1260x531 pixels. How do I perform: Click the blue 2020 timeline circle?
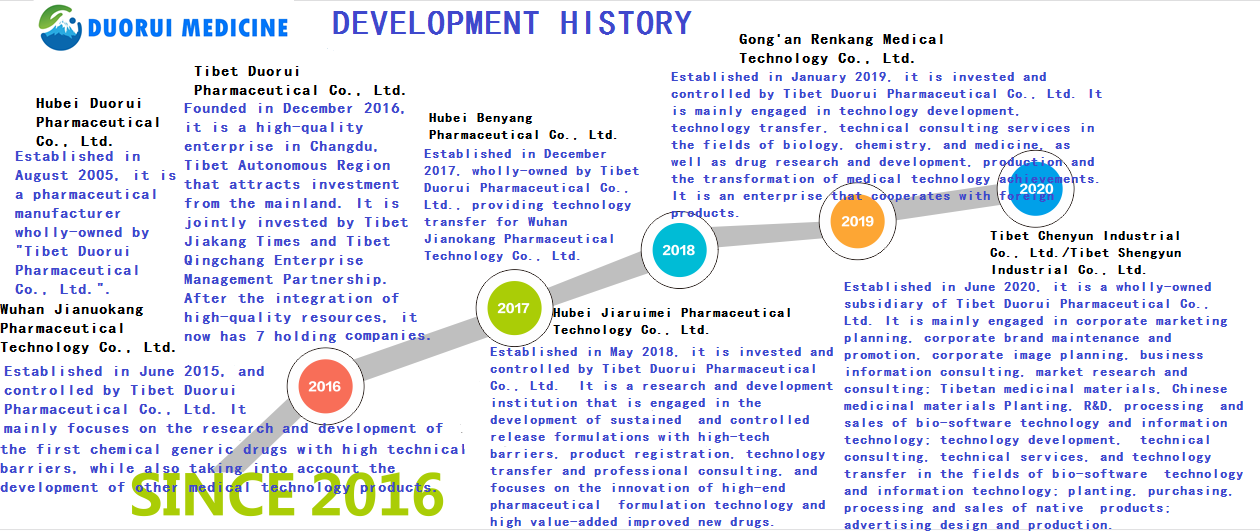click(x=1036, y=189)
